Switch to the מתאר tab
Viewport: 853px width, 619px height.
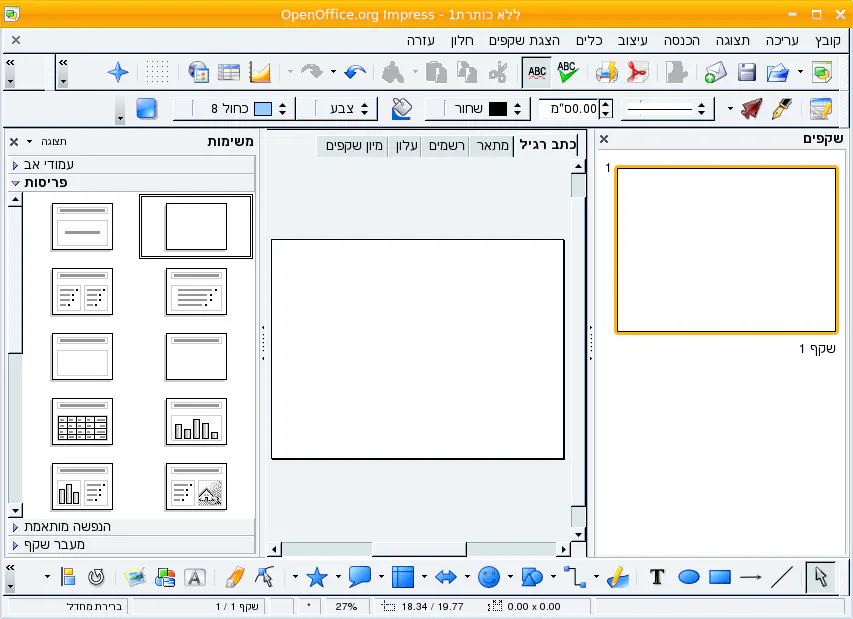click(491, 146)
